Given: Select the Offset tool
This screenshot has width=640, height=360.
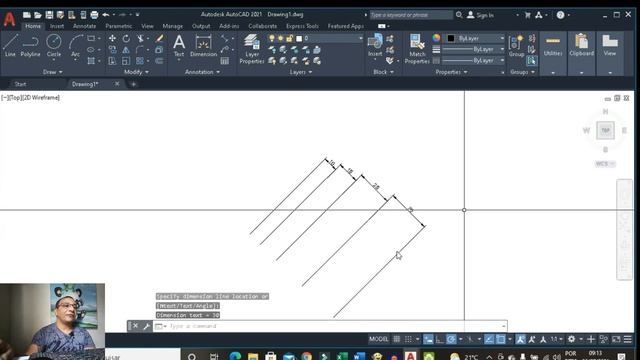Looking at the screenshot, I should click(159, 61).
